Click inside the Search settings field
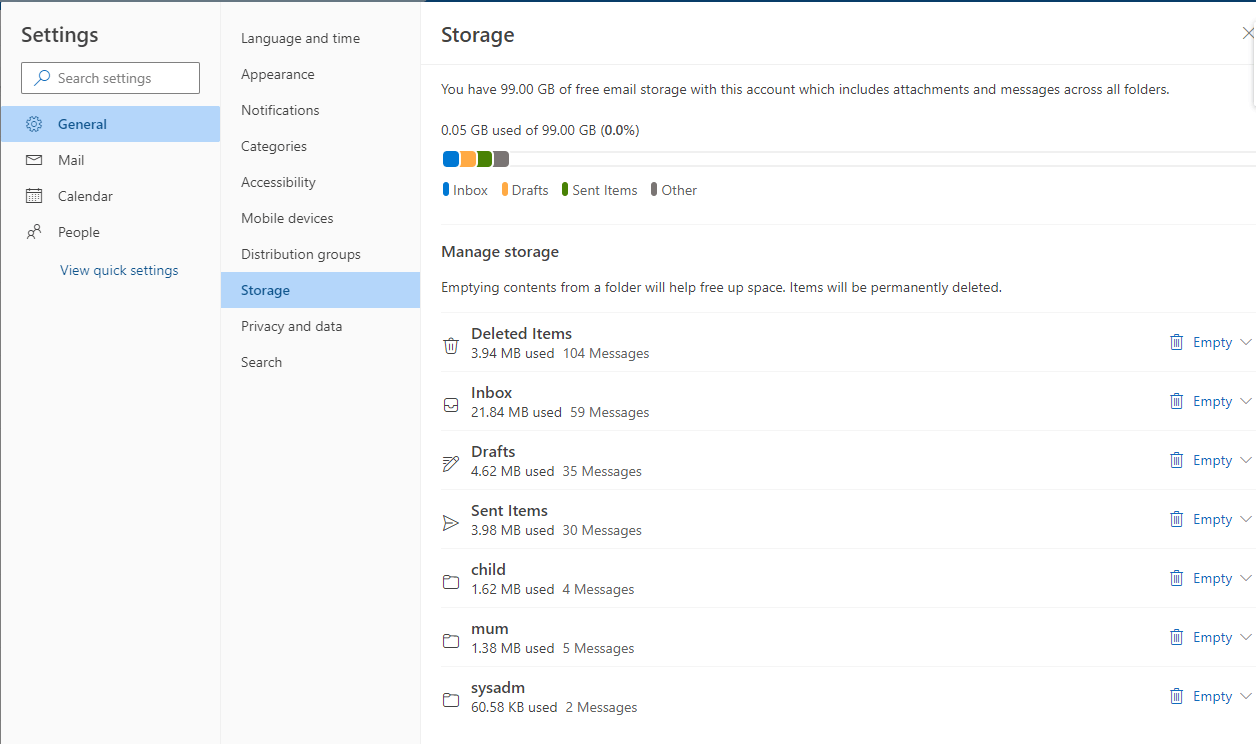Image resolution: width=1256 pixels, height=744 pixels. tap(110, 78)
